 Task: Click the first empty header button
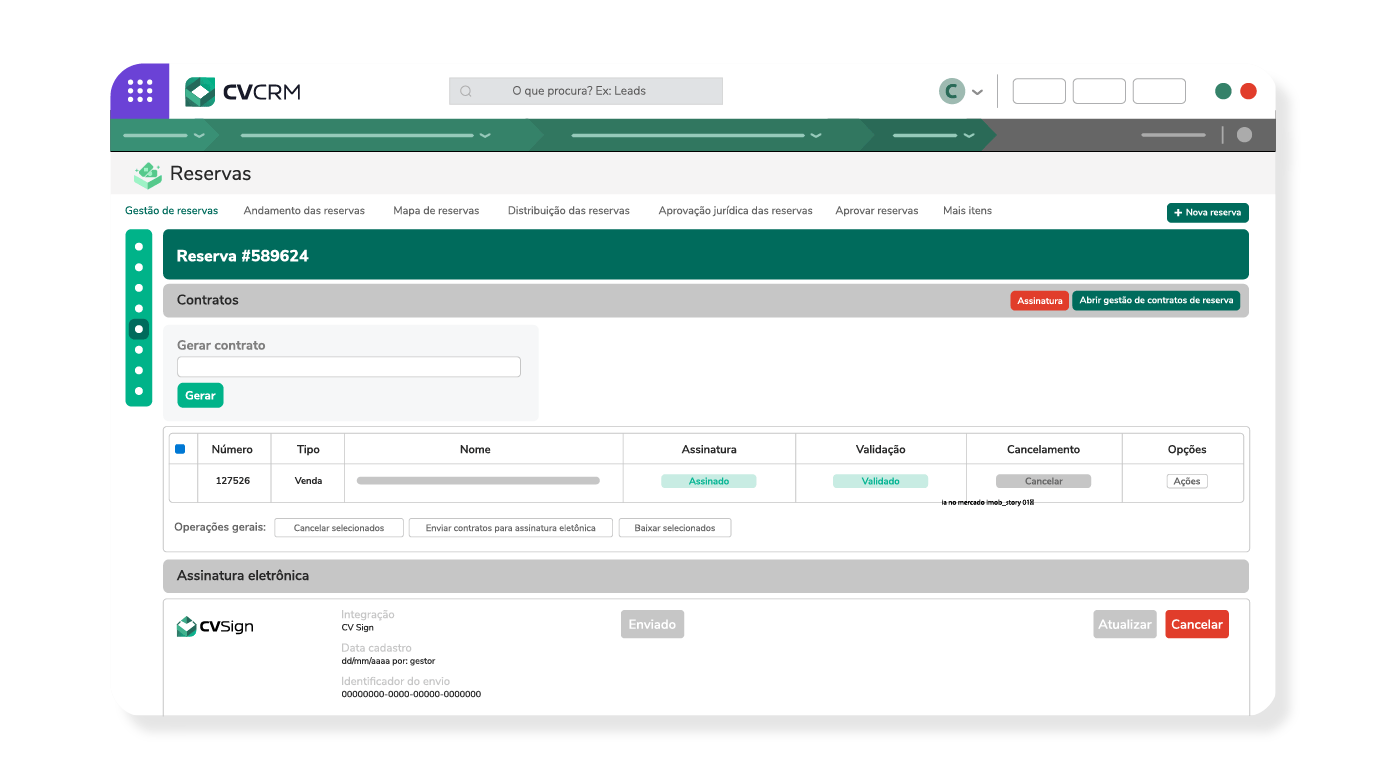click(x=1039, y=91)
